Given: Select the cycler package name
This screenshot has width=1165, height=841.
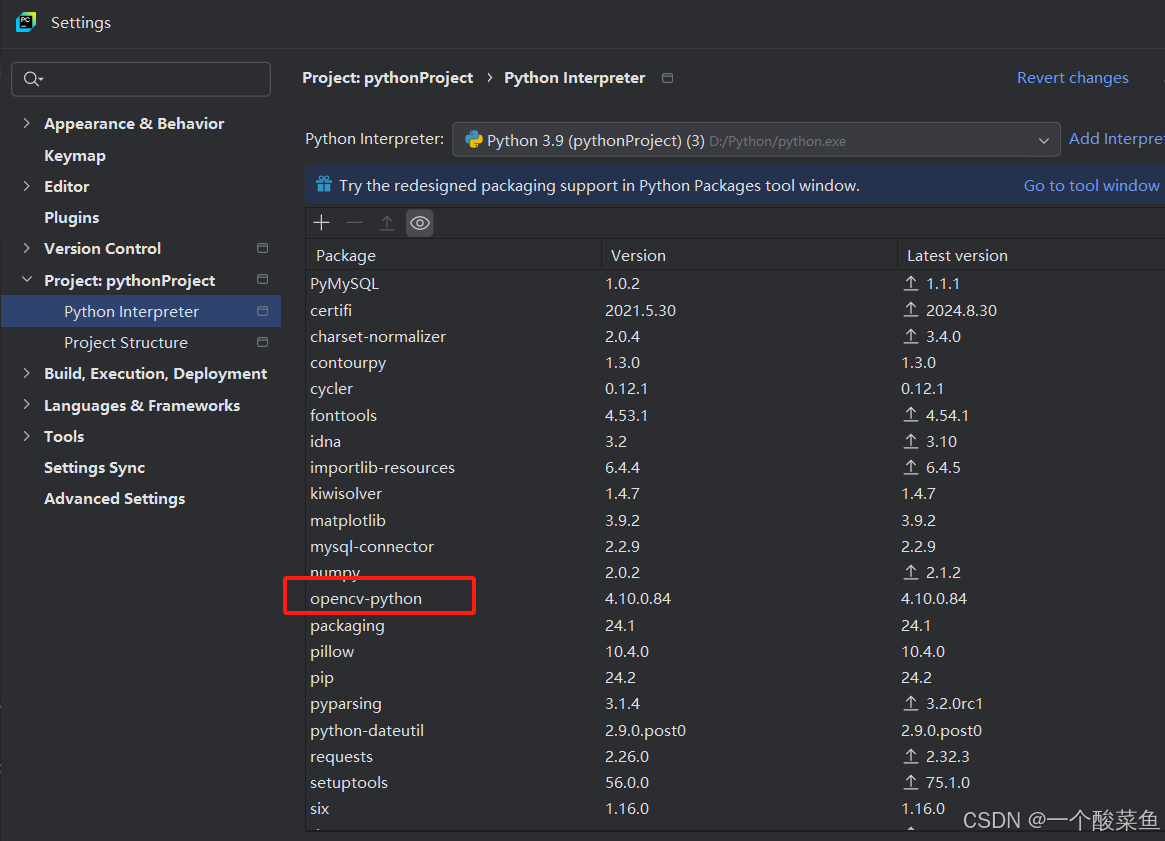Looking at the screenshot, I should click(x=331, y=389).
